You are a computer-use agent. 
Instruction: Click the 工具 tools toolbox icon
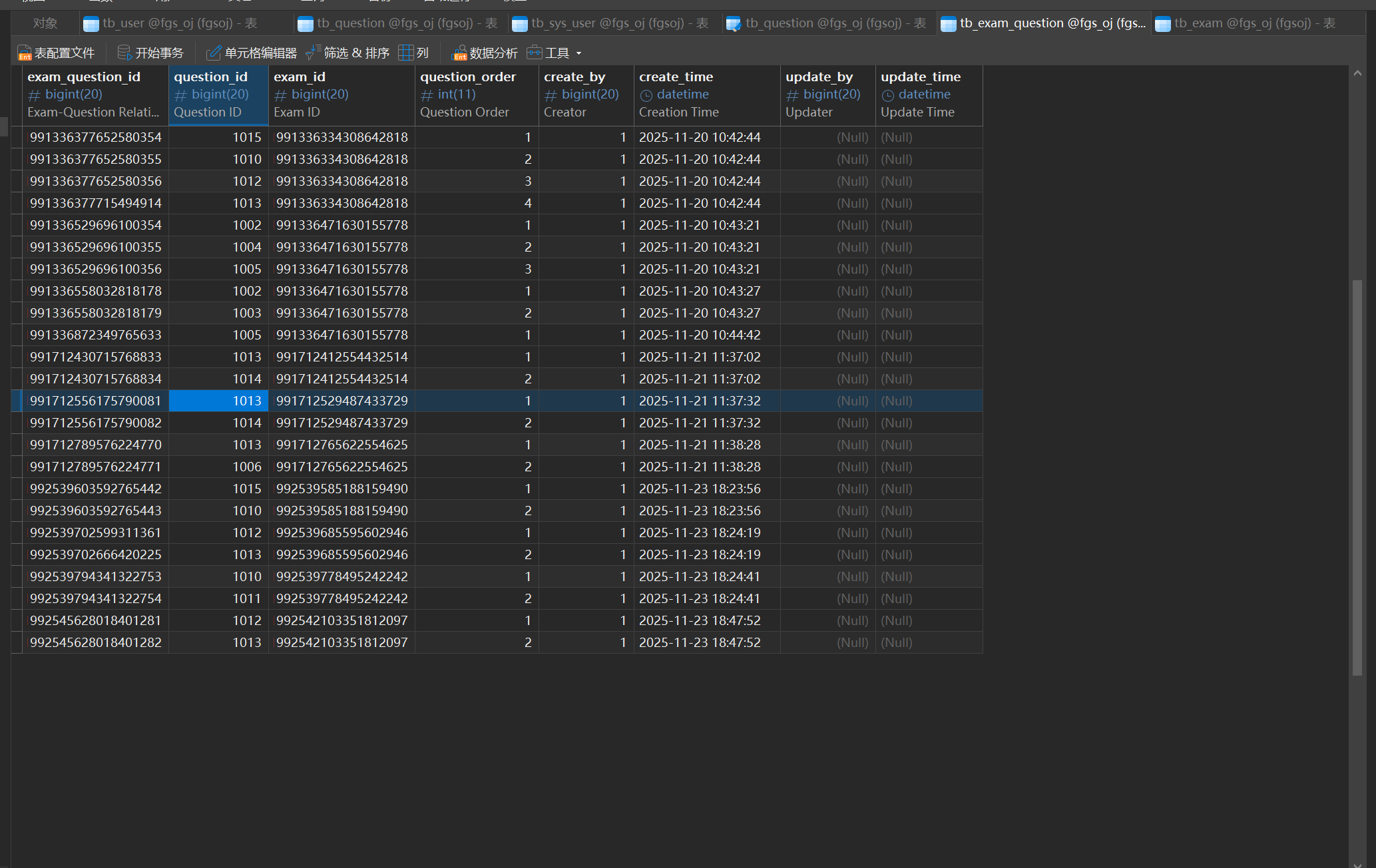pyautogui.click(x=534, y=53)
